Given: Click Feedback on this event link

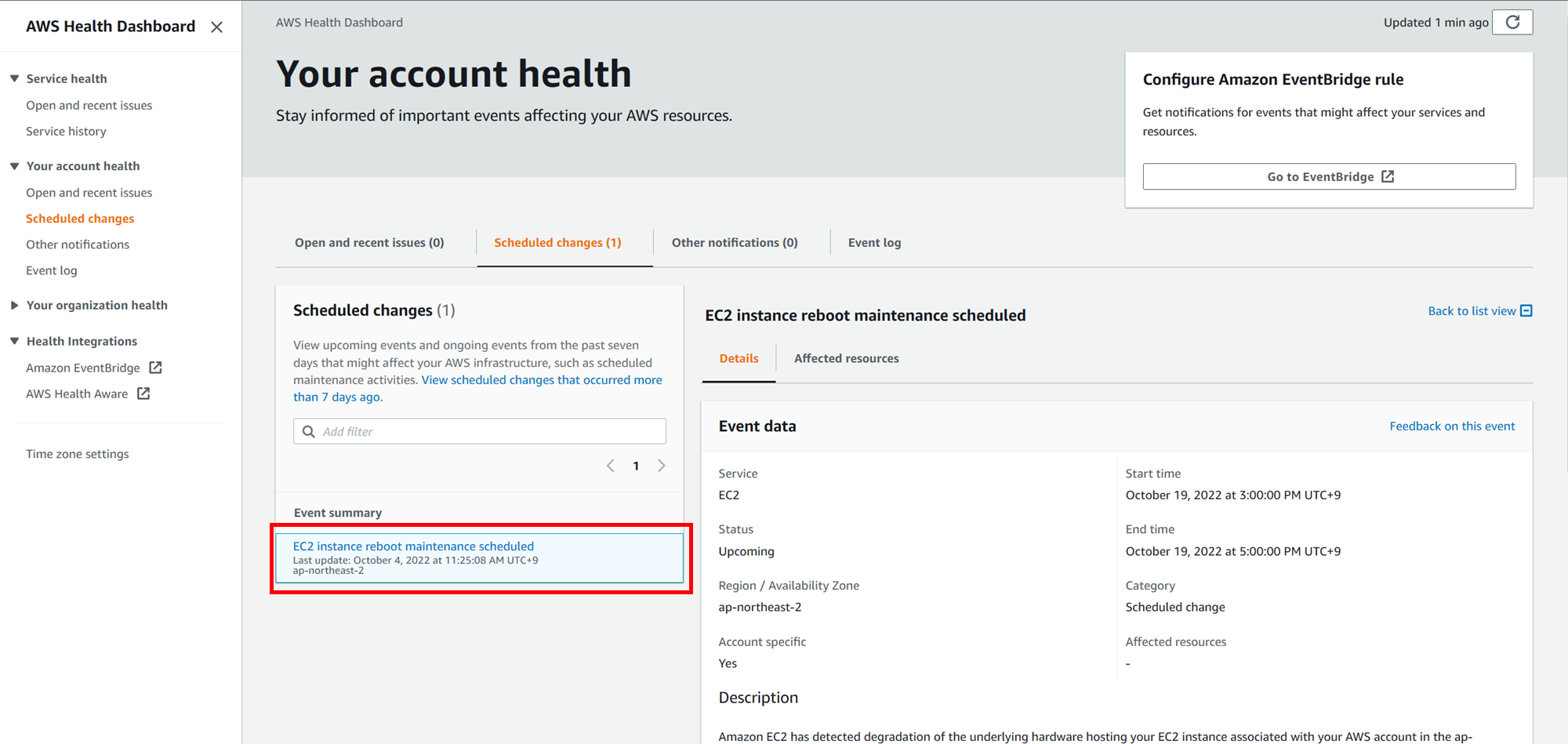Looking at the screenshot, I should pyautogui.click(x=1452, y=426).
